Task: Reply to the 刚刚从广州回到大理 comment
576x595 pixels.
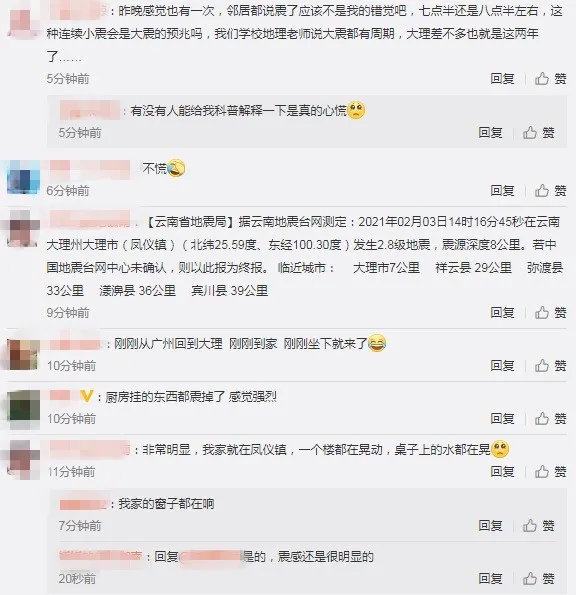Action: point(502,365)
